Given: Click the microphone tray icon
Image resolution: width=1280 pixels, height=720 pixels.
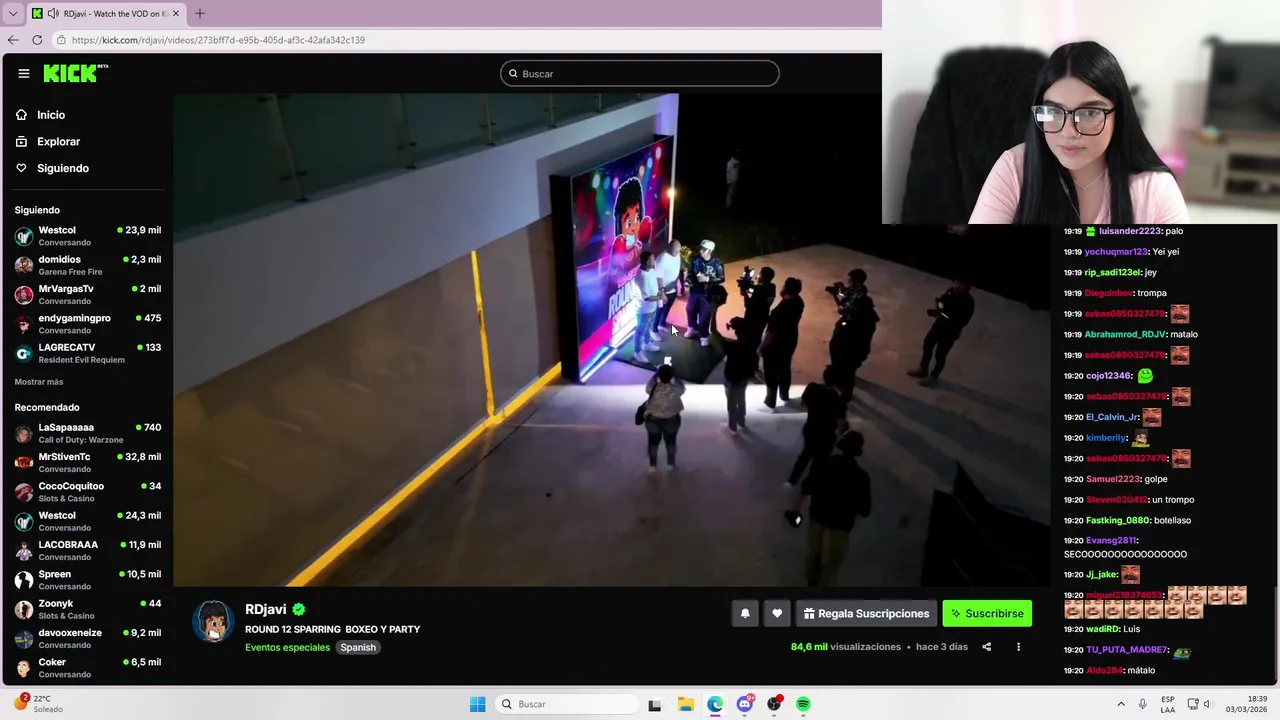Looking at the screenshot, I should click(1143, 704).
